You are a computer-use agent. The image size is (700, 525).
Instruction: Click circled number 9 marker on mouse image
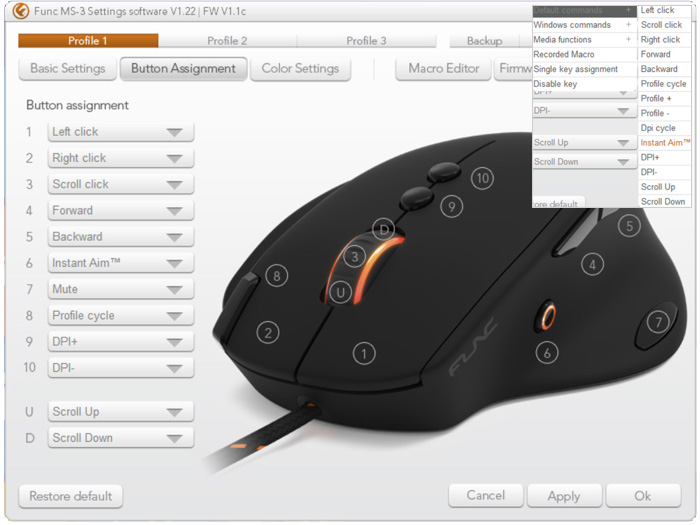tap(451, 207)
